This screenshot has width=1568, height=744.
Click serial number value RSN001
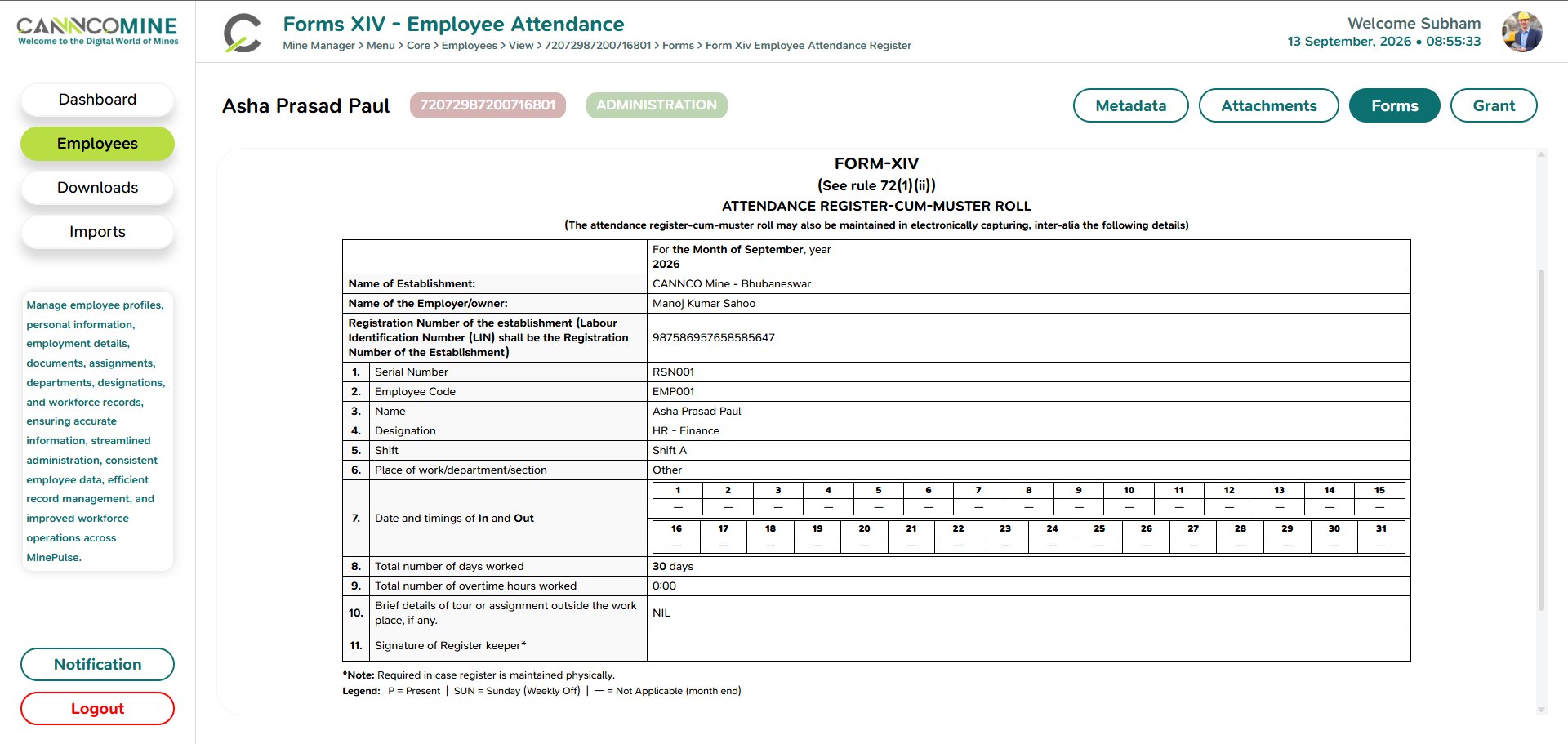673,372
